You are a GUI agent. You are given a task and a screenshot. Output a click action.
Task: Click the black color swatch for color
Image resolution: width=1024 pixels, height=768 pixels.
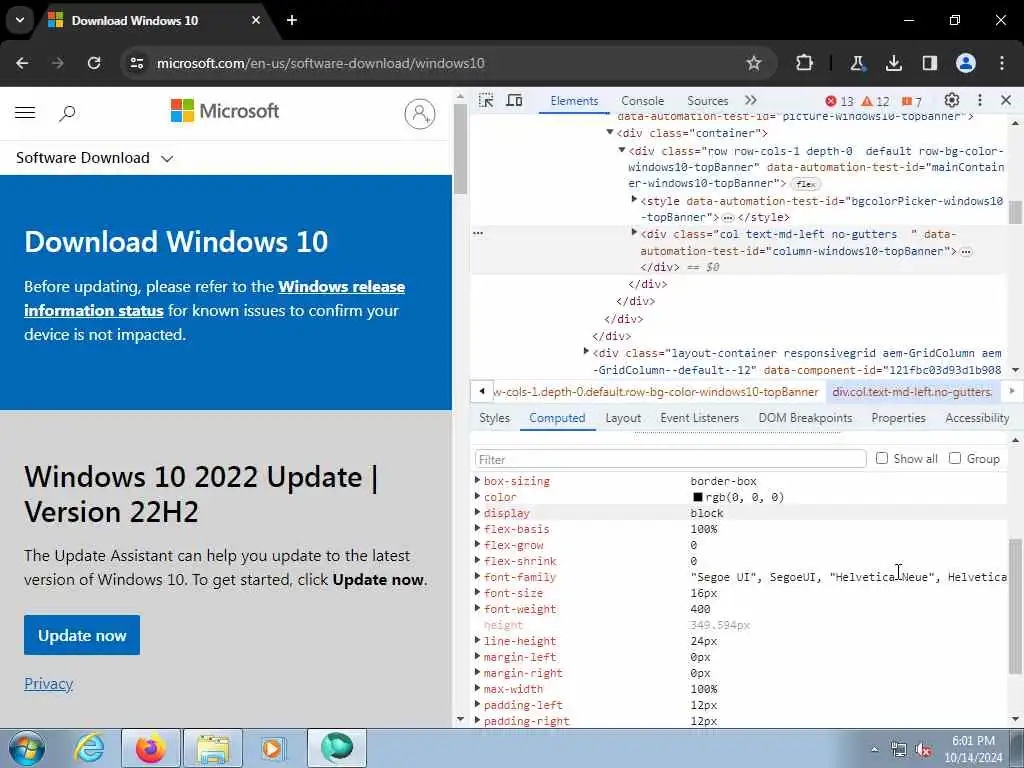tap(697, 497)
